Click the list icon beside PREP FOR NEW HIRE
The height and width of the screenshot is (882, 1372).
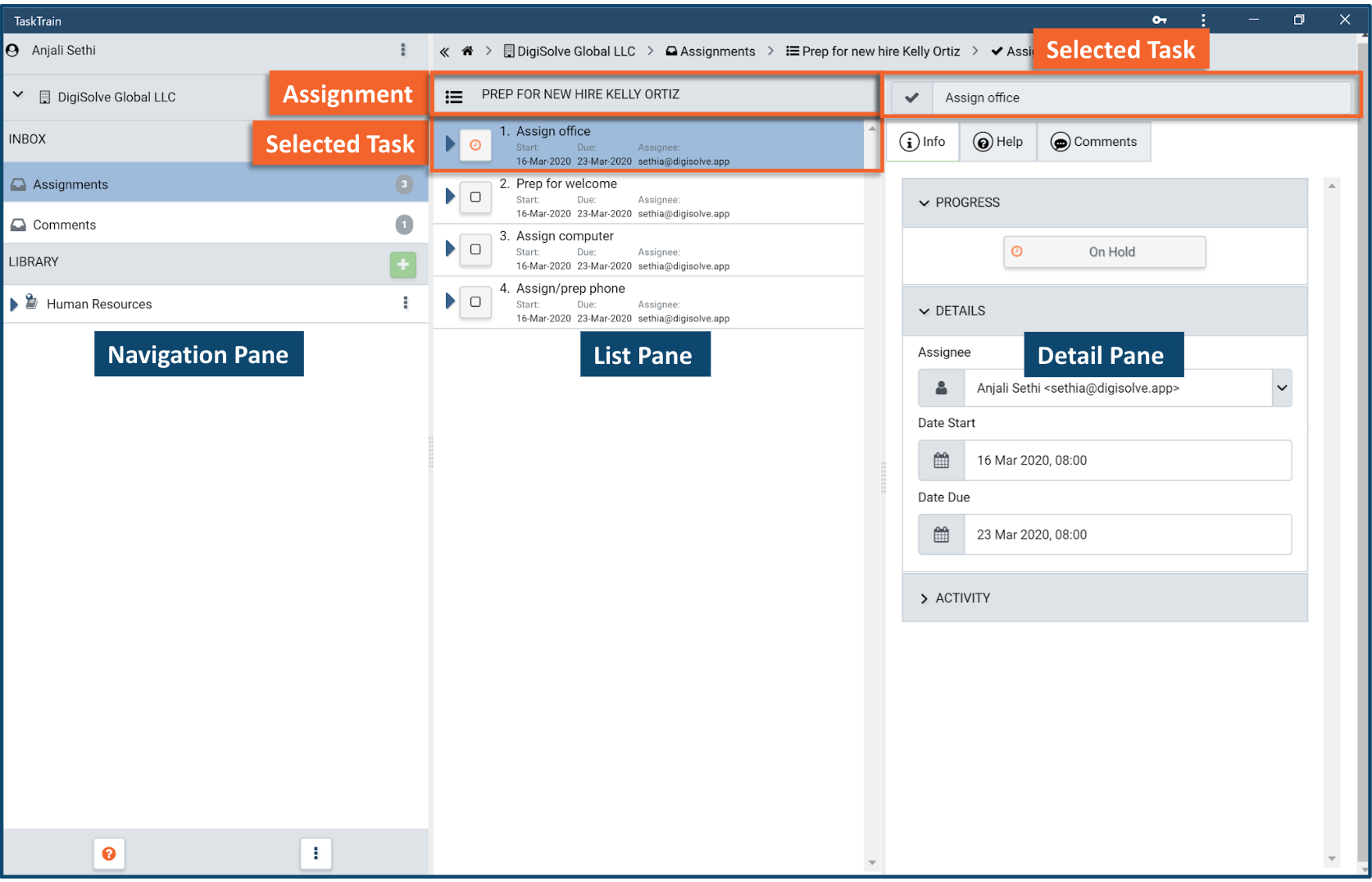(454, 97)
